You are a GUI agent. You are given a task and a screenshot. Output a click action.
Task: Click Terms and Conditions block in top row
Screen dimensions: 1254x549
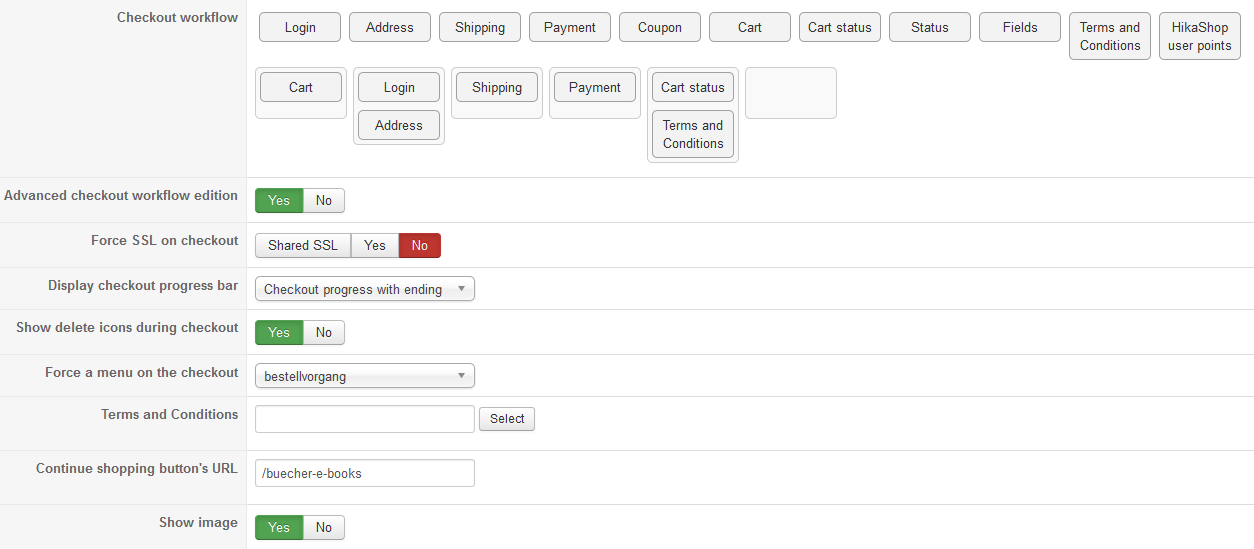click(x=1109, y=36)
